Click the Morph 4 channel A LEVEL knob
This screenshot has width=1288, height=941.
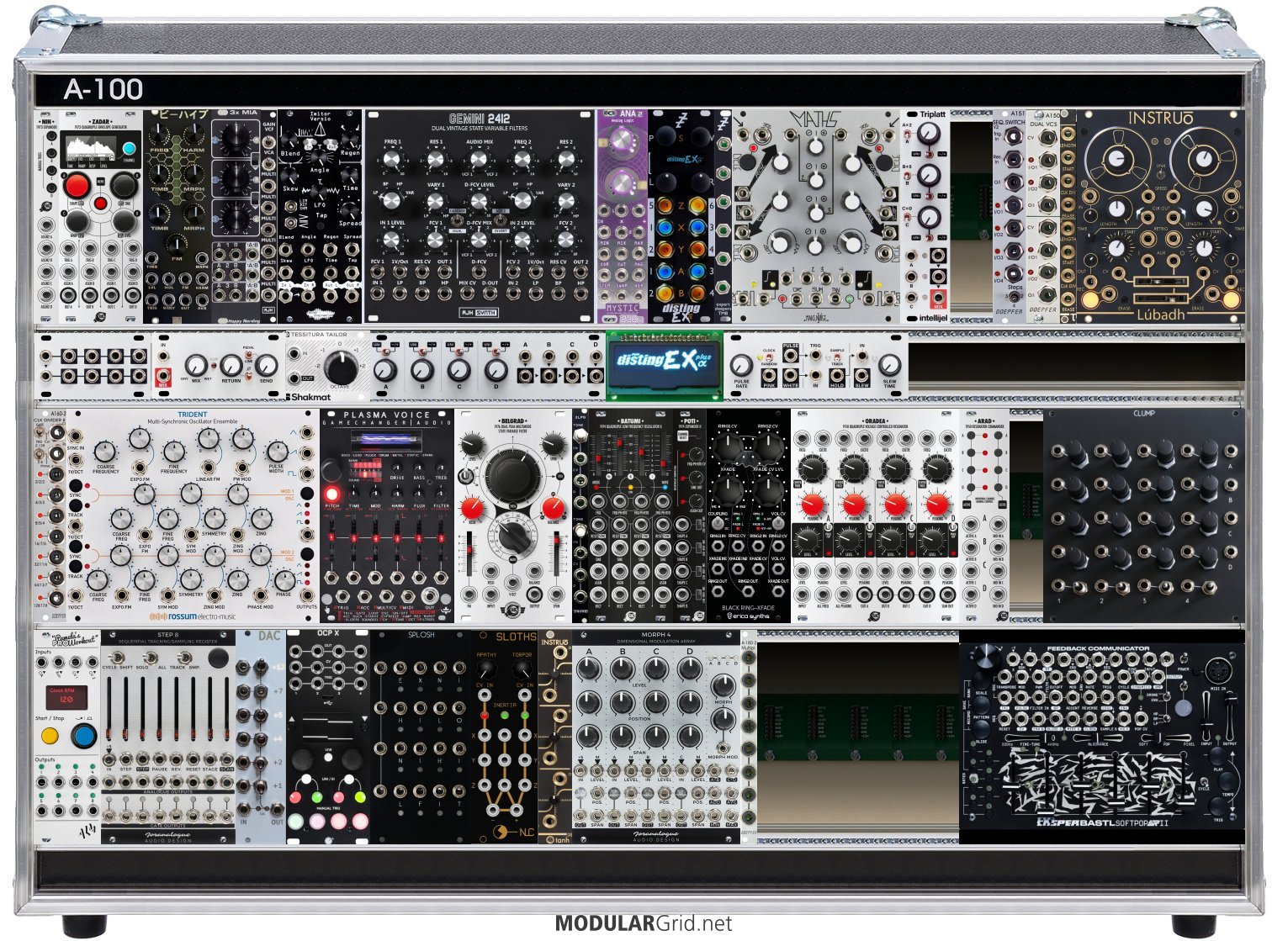point(588,669)
